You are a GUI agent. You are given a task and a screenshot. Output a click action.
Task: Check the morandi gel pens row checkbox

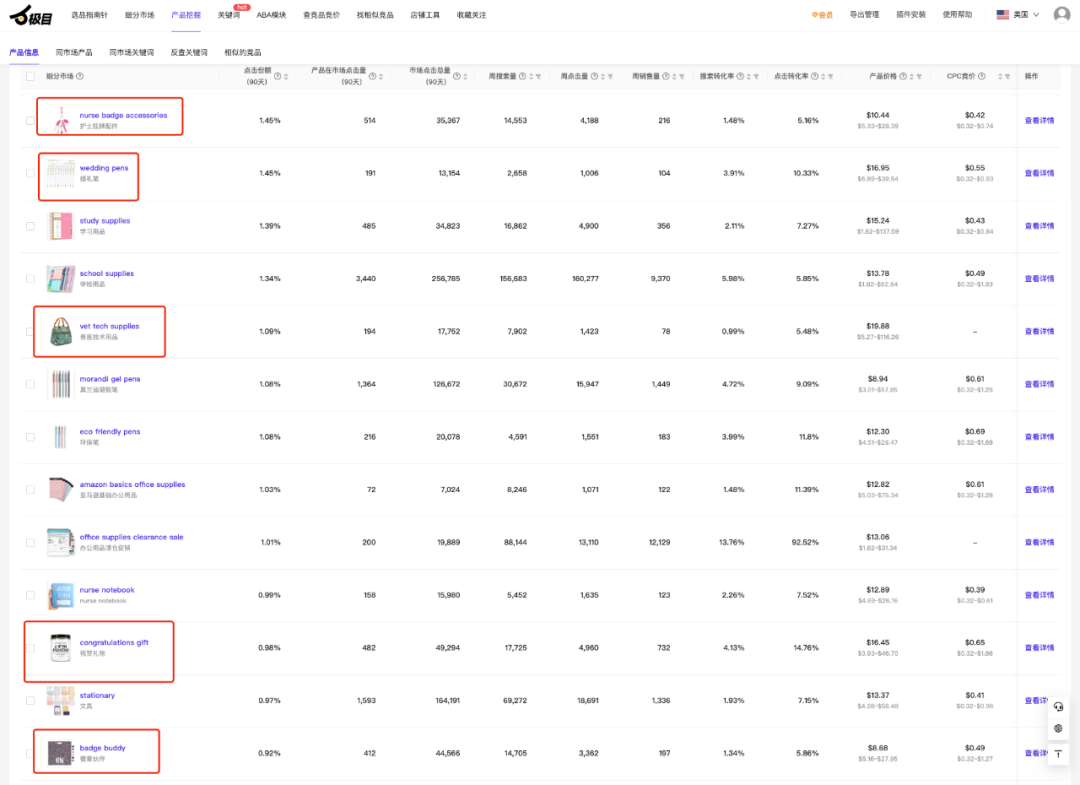point(30,384)
